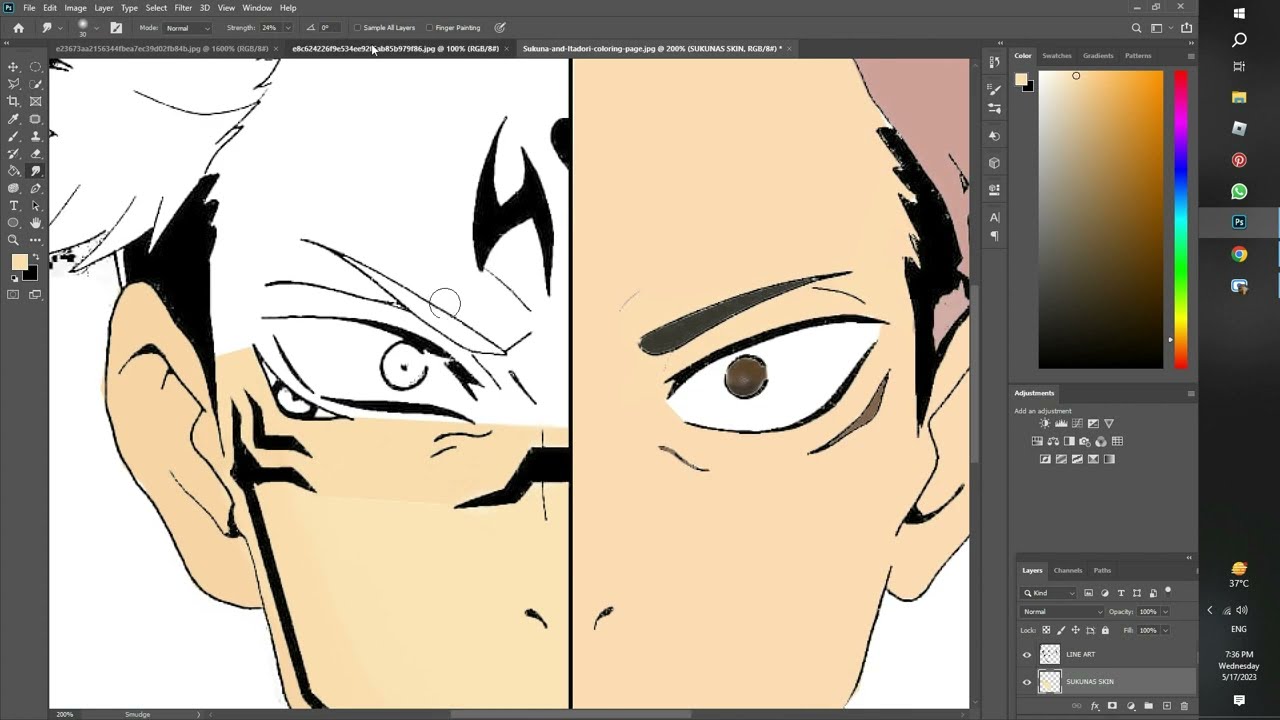Create a new layer

tap(1167, 706)
